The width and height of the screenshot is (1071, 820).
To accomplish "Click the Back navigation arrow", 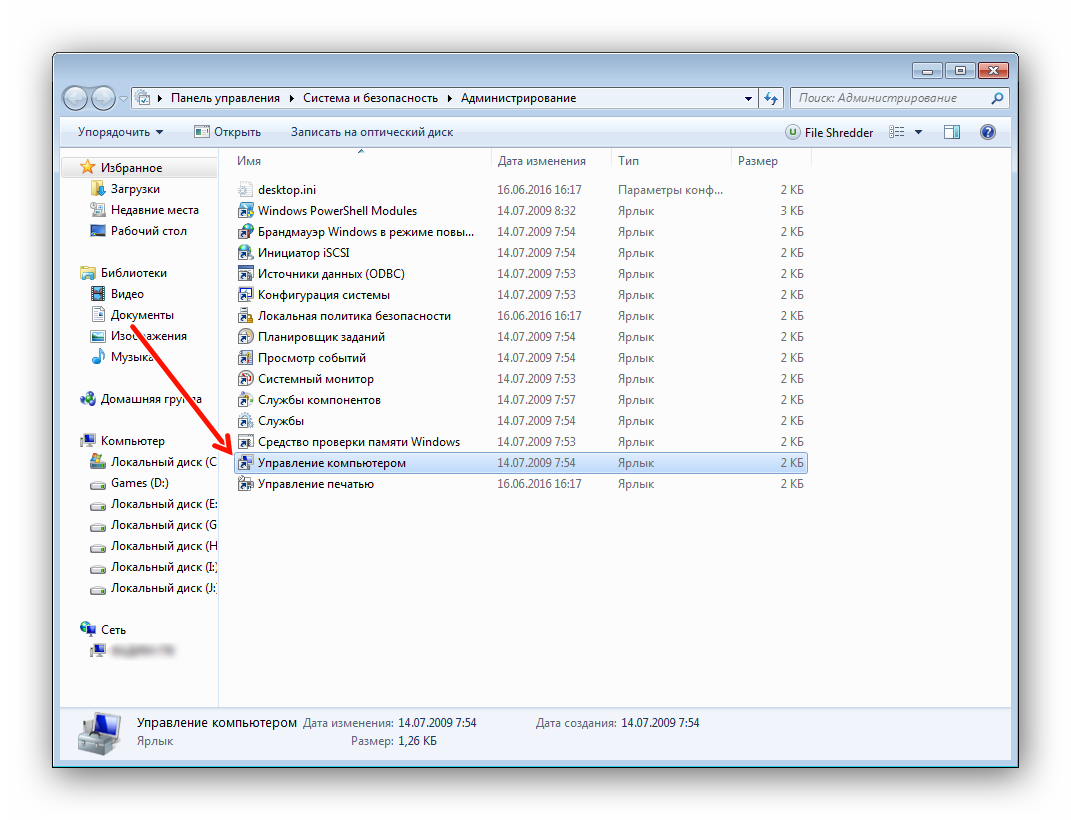I will pos(76,98).
